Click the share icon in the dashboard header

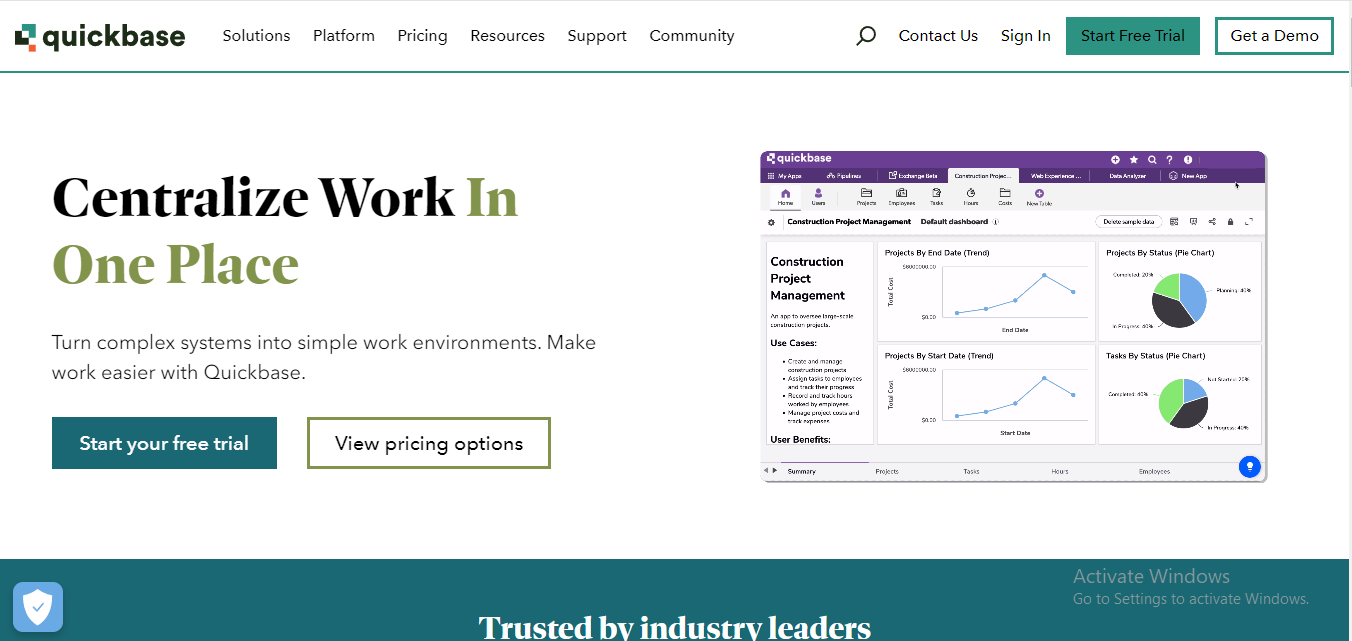pyautogui.click(x=1212, y=222)
